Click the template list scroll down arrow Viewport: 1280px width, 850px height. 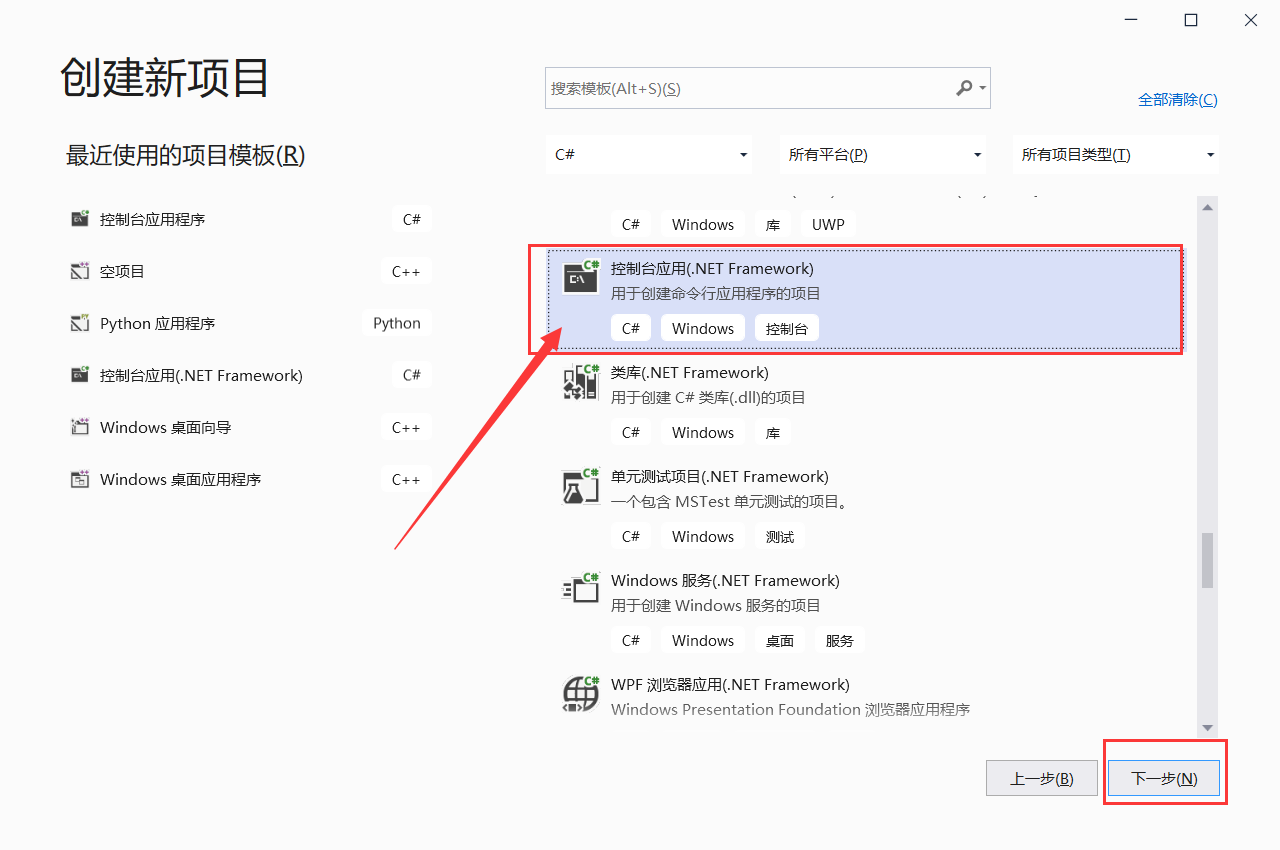[1208, 728]
